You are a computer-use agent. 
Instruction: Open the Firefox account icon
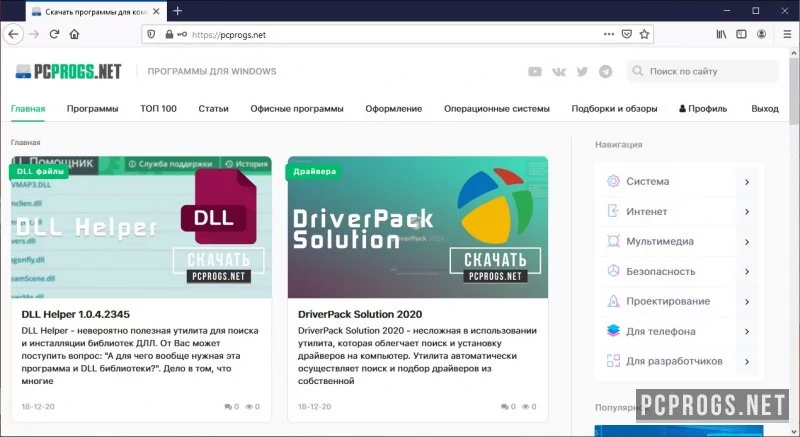click(761, 34)
